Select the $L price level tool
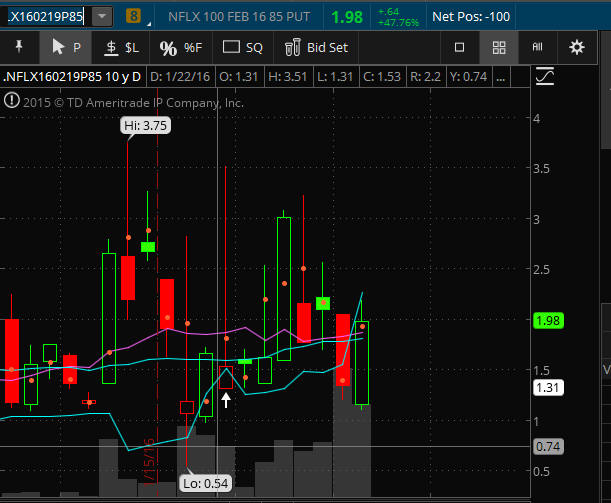The width and height of the screenshot is (611, 503). tap(121, 48)
